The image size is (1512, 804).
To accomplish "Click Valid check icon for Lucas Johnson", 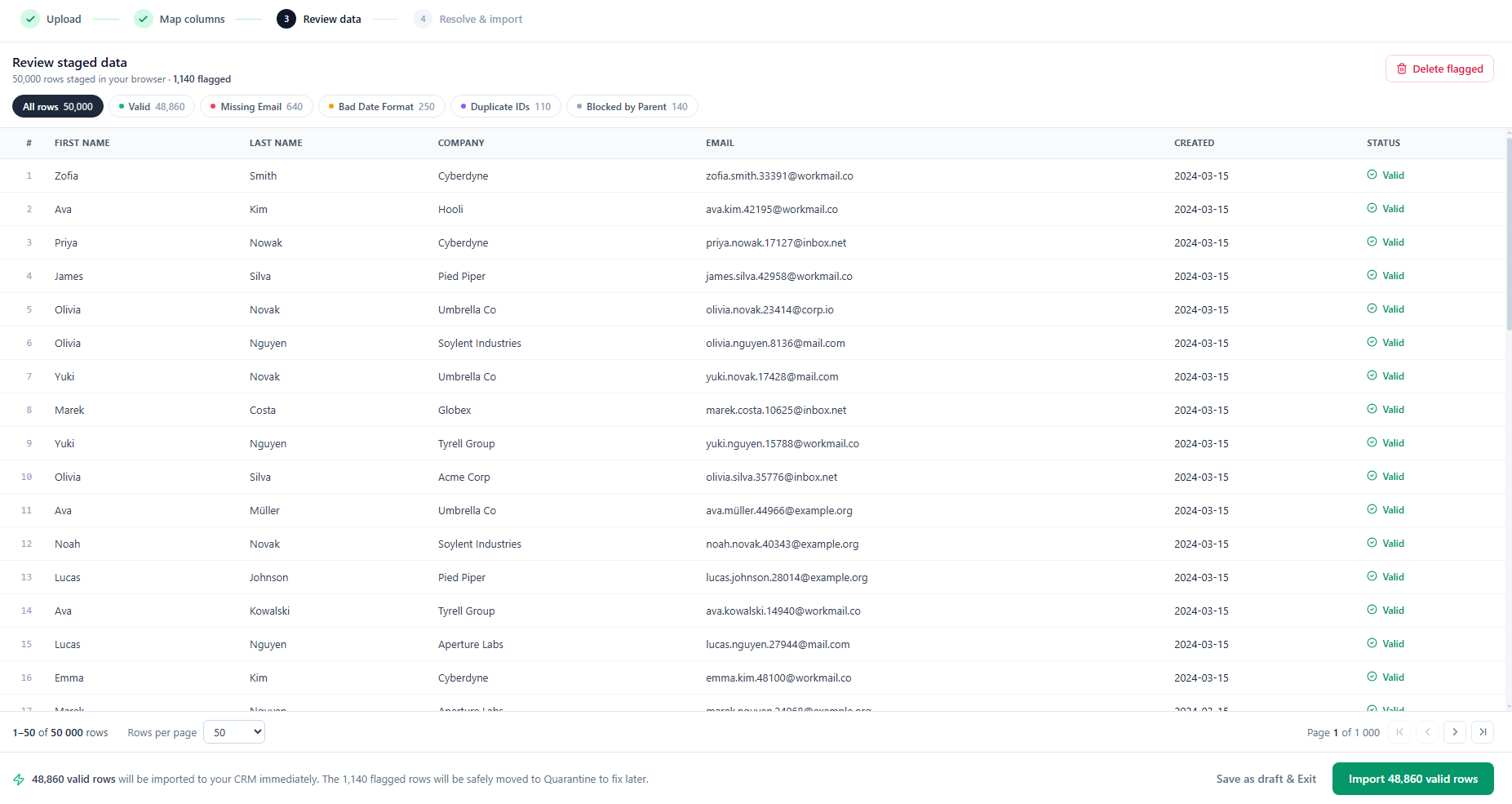I will coord(1372,576).
